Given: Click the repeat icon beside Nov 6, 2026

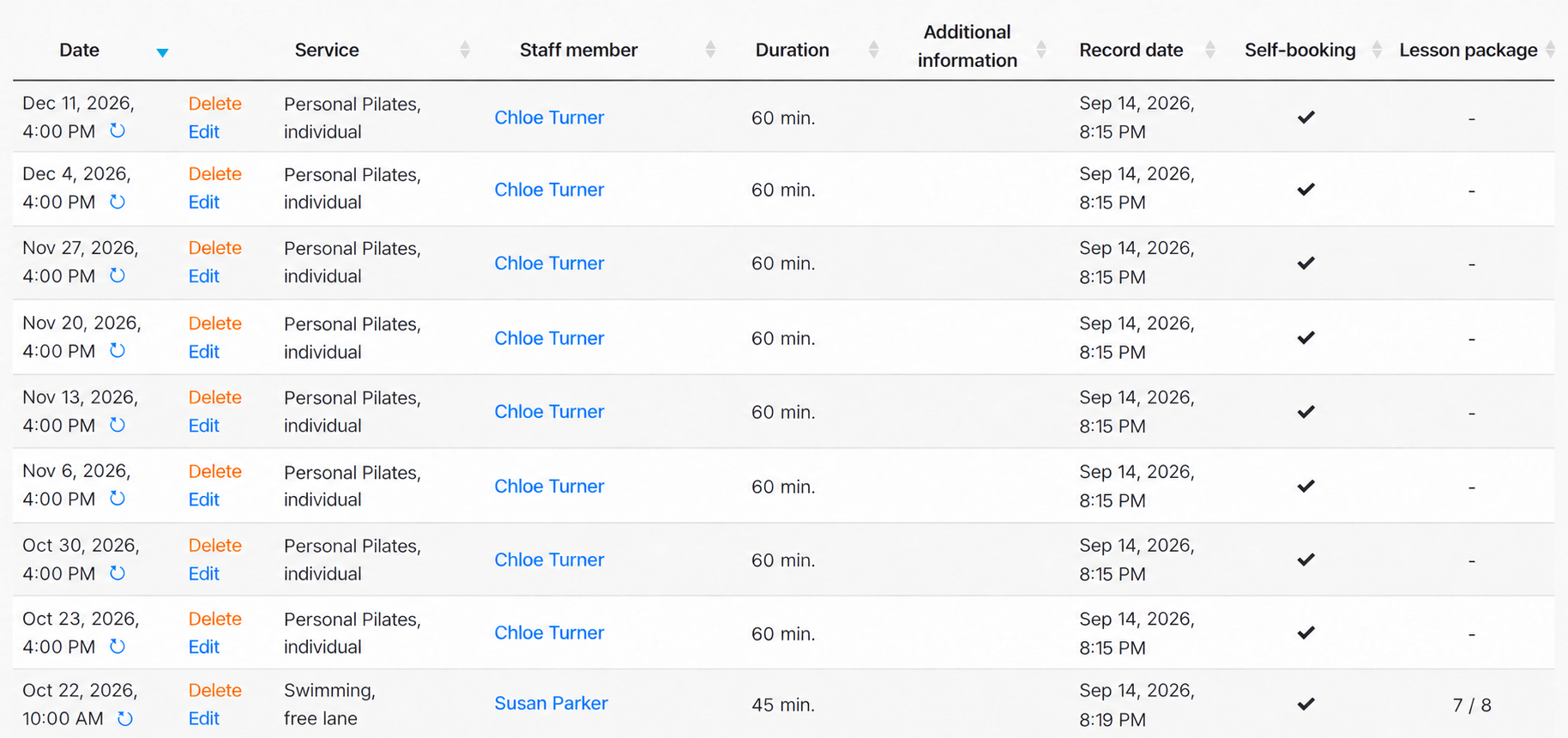Looking at the screenshot, I should pyautogui.click(x=118, y=499).
